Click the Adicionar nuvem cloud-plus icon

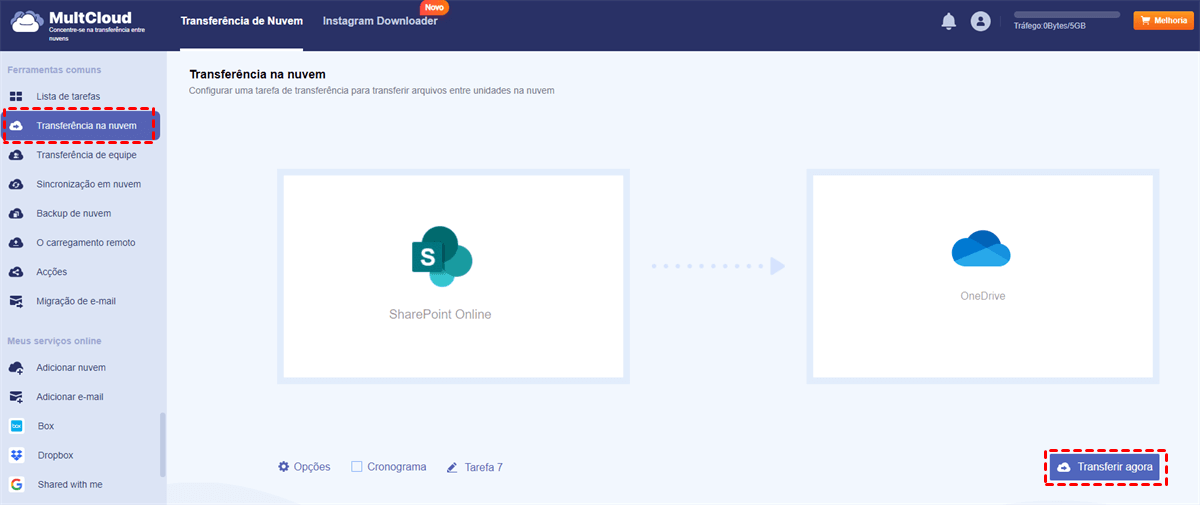(x=16, y=367)
